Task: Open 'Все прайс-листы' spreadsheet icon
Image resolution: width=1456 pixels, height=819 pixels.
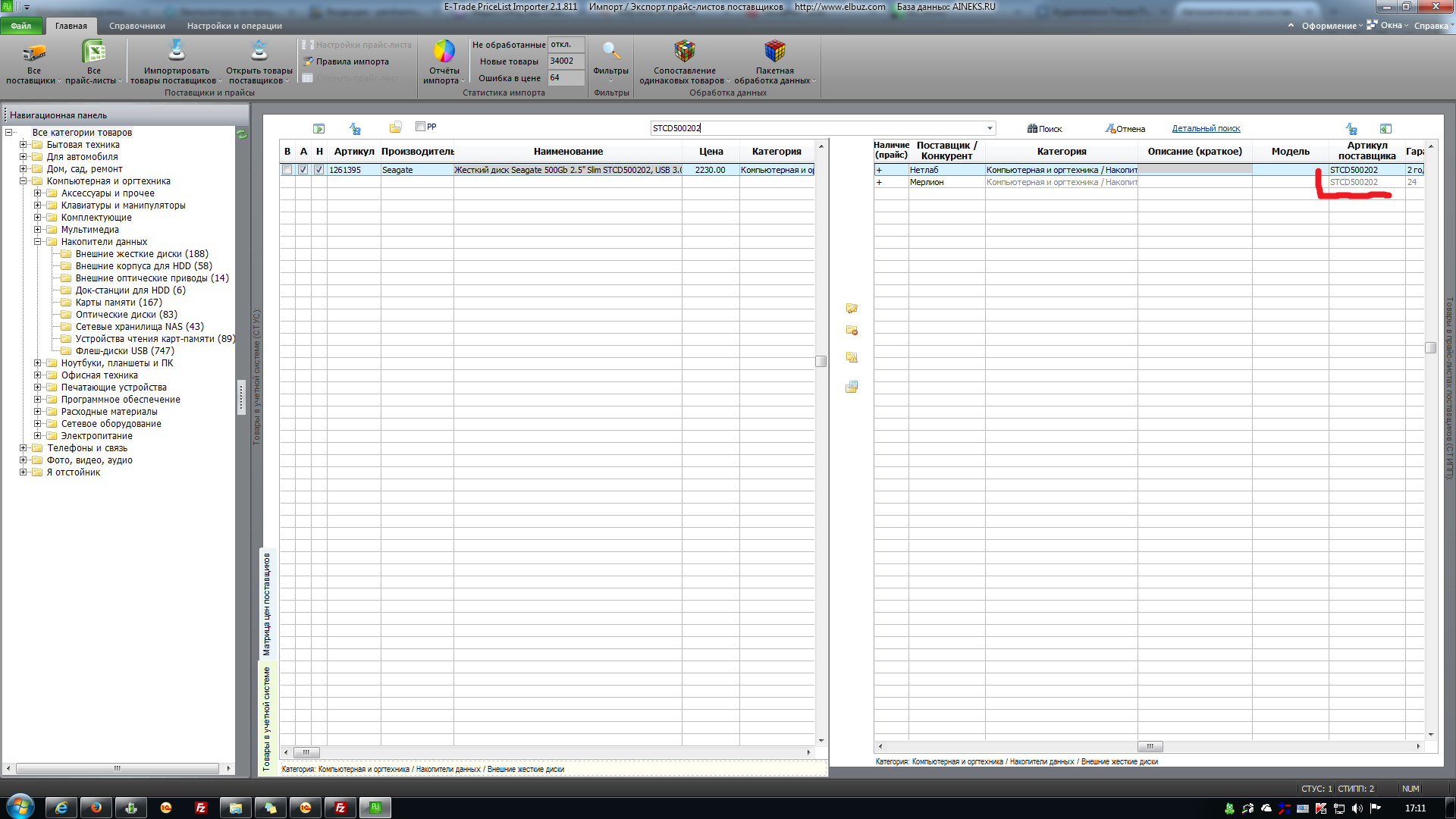Action: [x=93, y=52]
